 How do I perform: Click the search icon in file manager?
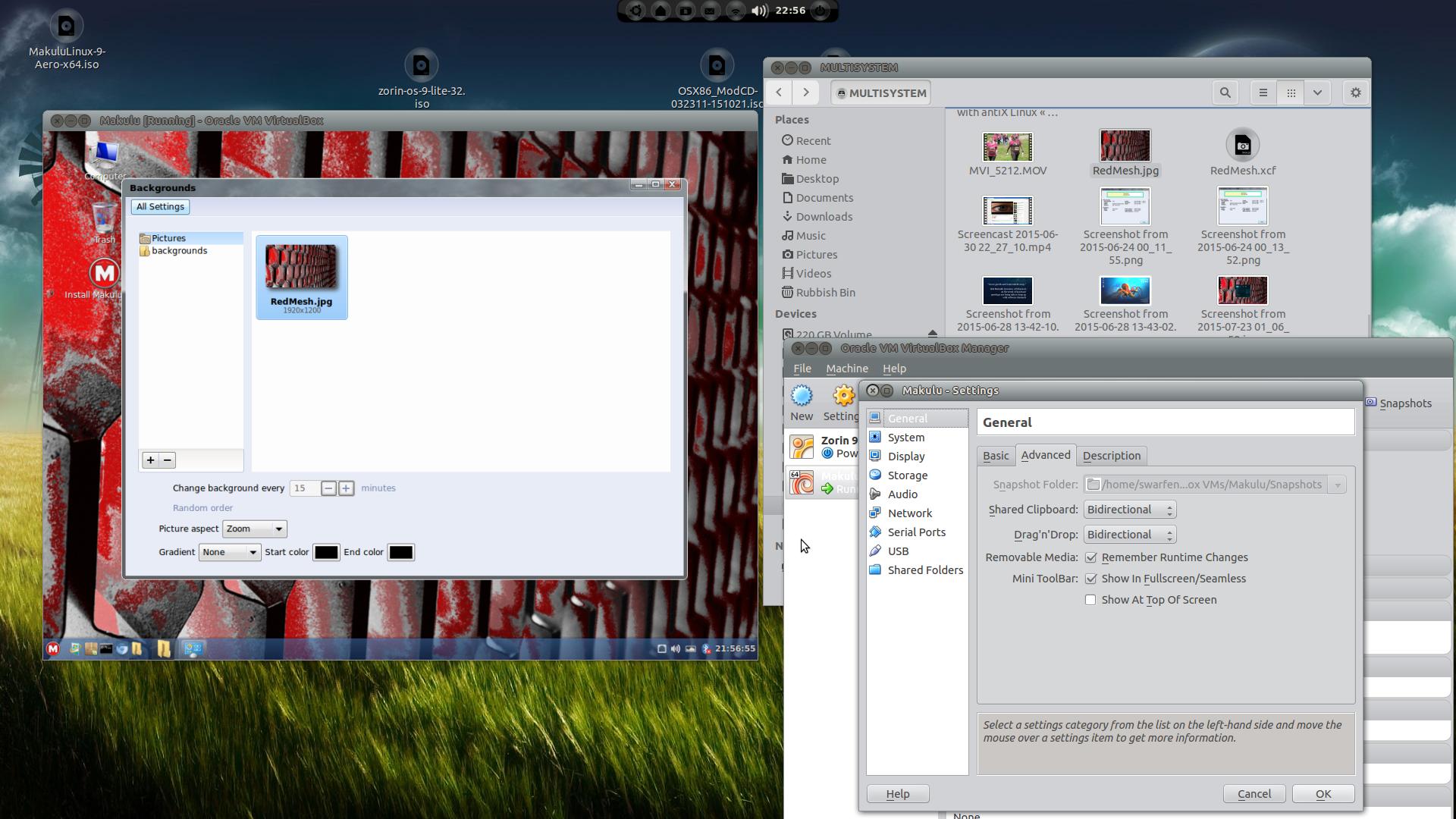point(1225,93)
